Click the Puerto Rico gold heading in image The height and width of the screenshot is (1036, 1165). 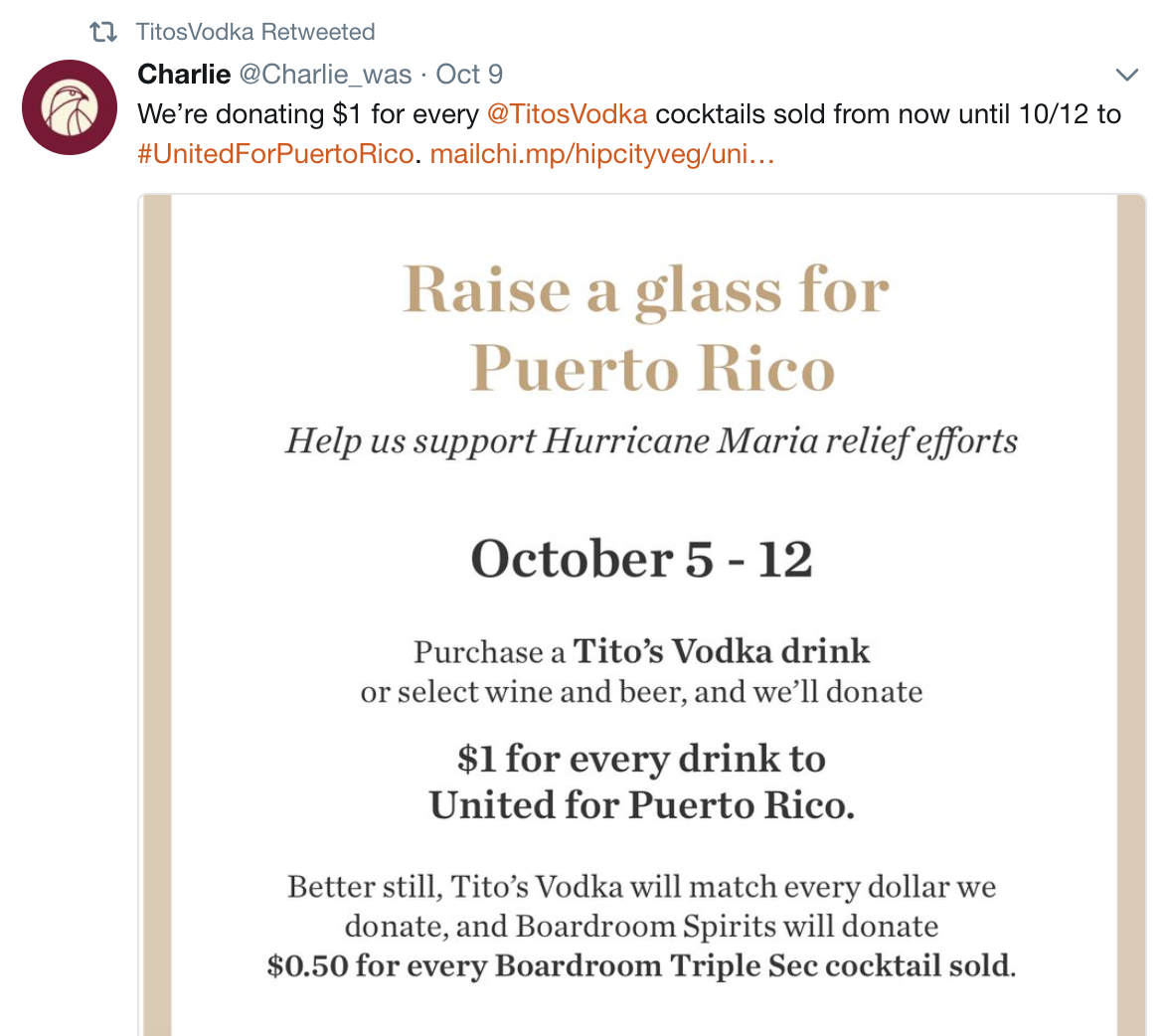[x=652, y=368]
